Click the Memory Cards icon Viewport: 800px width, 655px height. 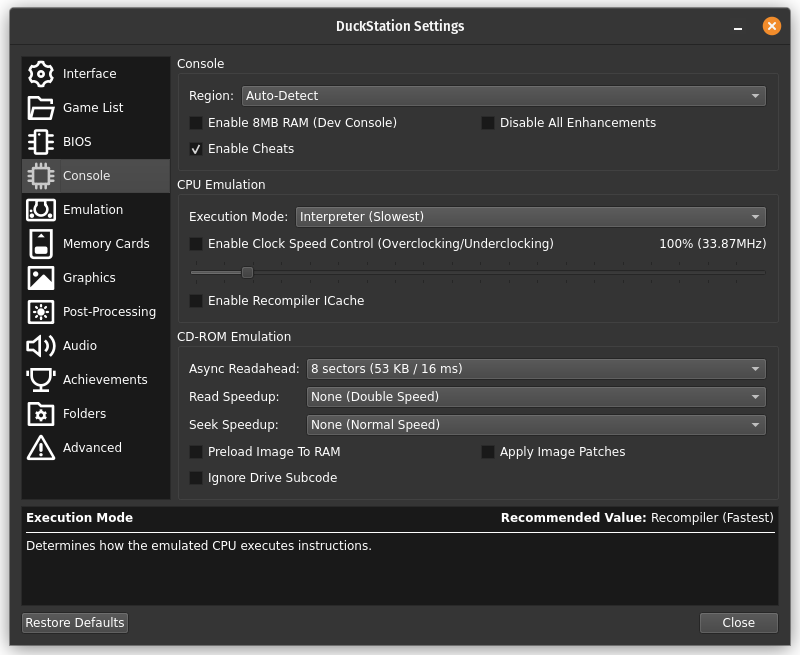(x=41, y=244)
